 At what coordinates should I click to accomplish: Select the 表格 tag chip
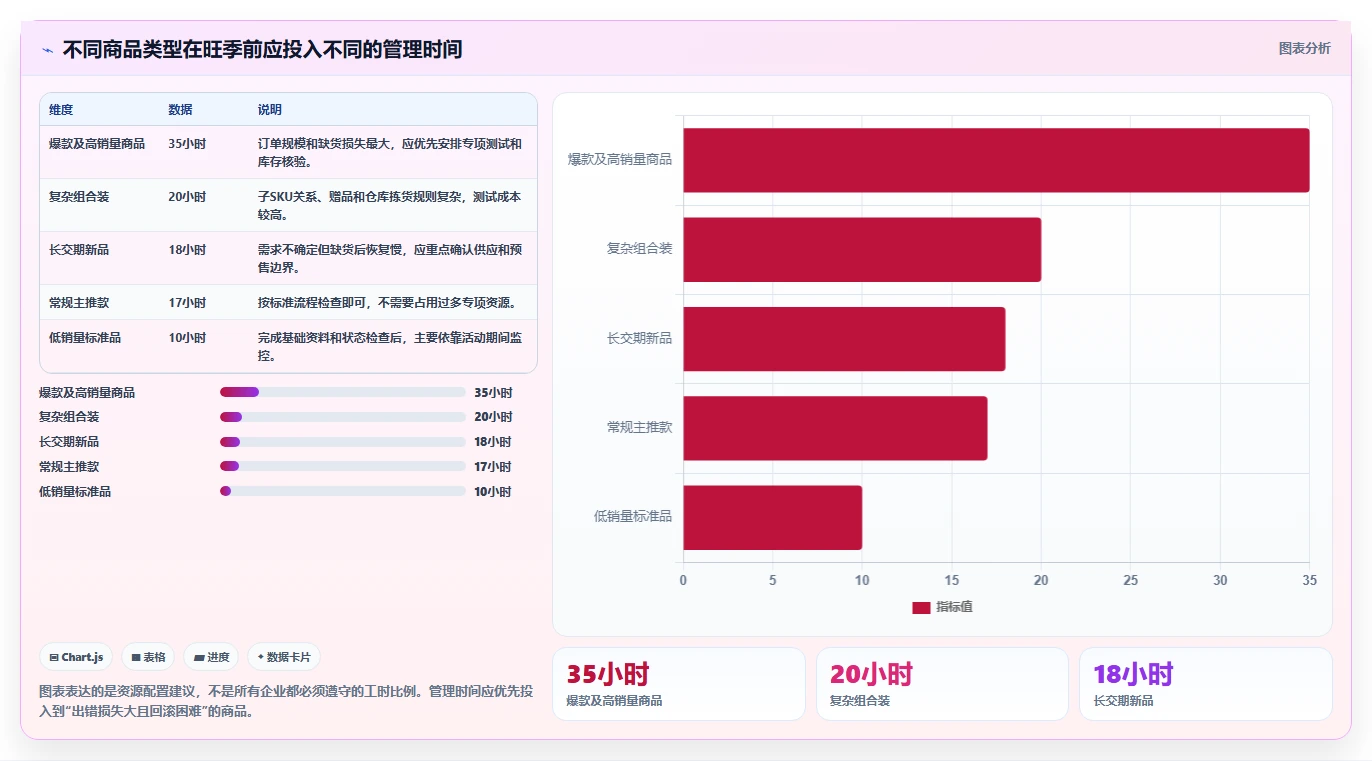pos(148,657)
